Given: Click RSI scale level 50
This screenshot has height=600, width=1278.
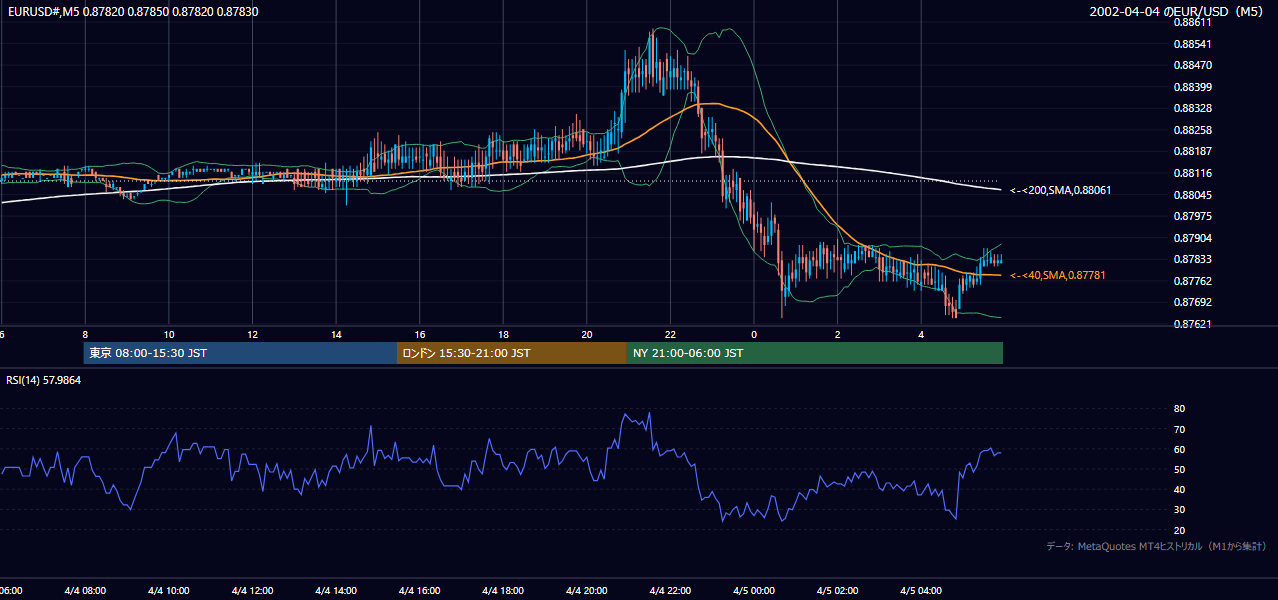Looking at the screenshot, I should pos(1179,469).
